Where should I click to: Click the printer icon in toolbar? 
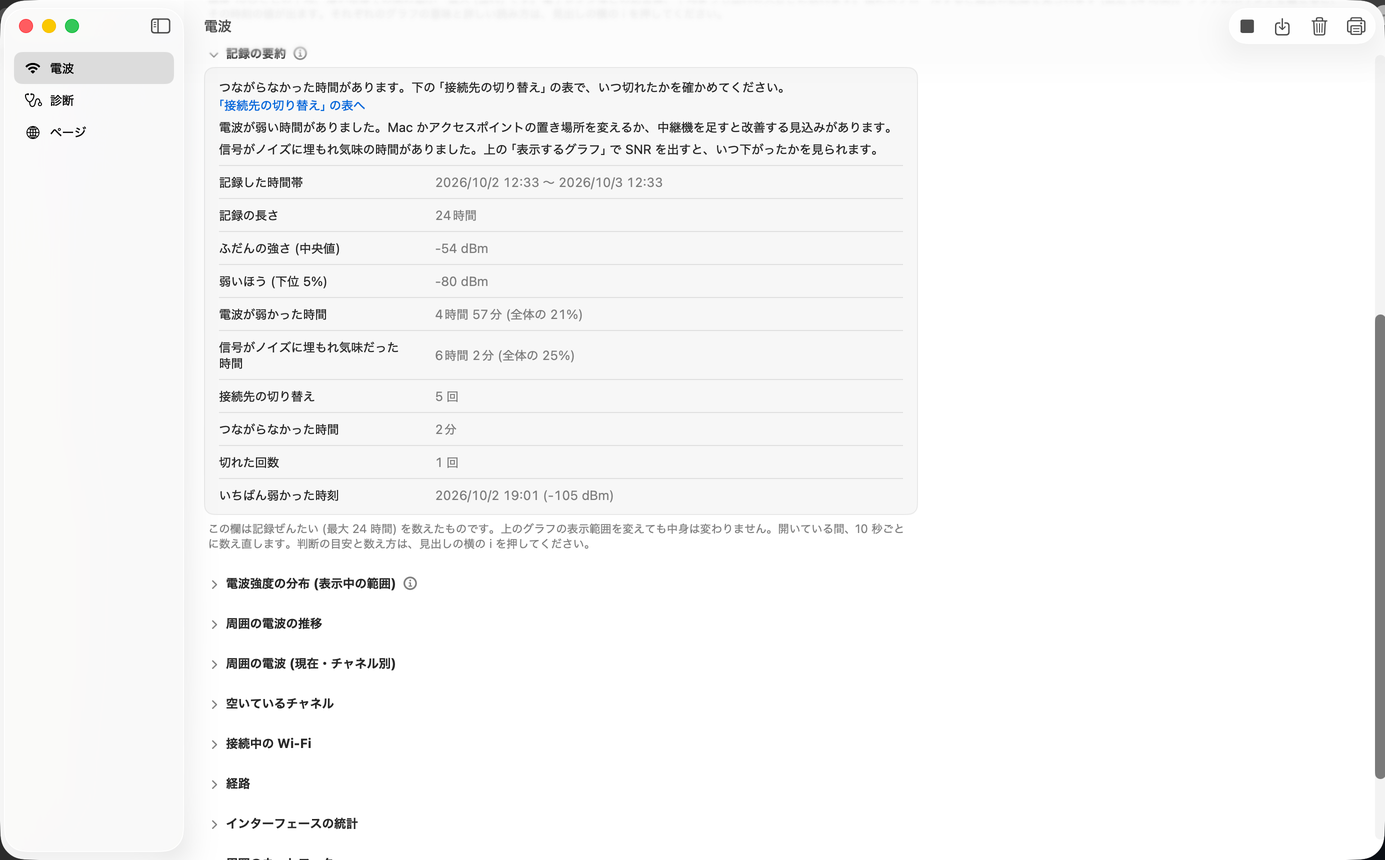coord(1356,27)
